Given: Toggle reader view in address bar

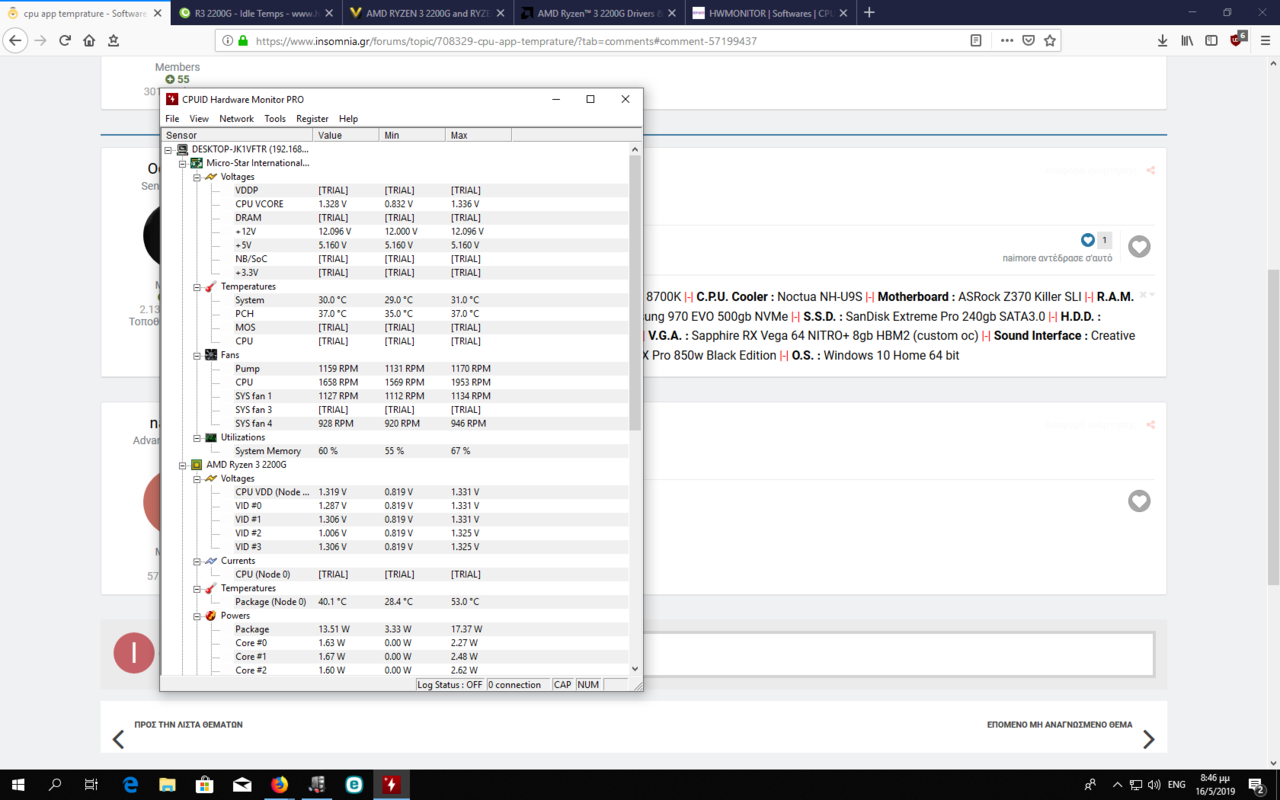Looking at the screenshot, I should tap(976, 41).
